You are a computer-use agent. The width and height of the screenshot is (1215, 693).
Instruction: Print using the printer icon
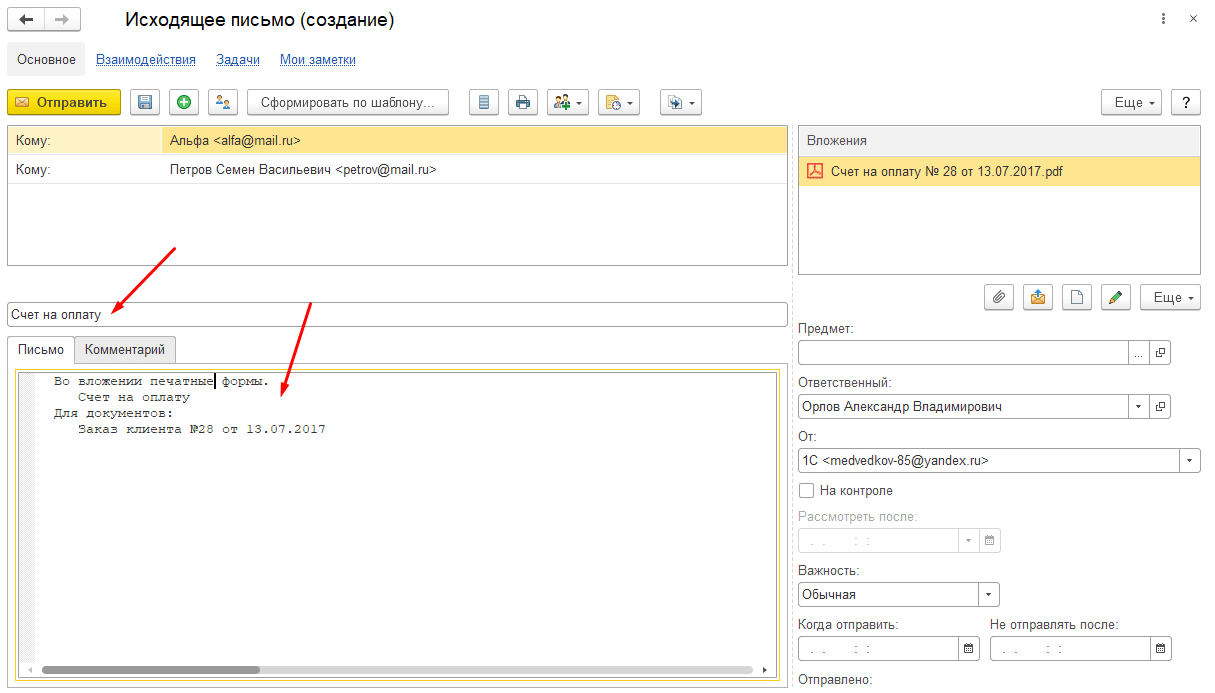[x=523, y=102]
